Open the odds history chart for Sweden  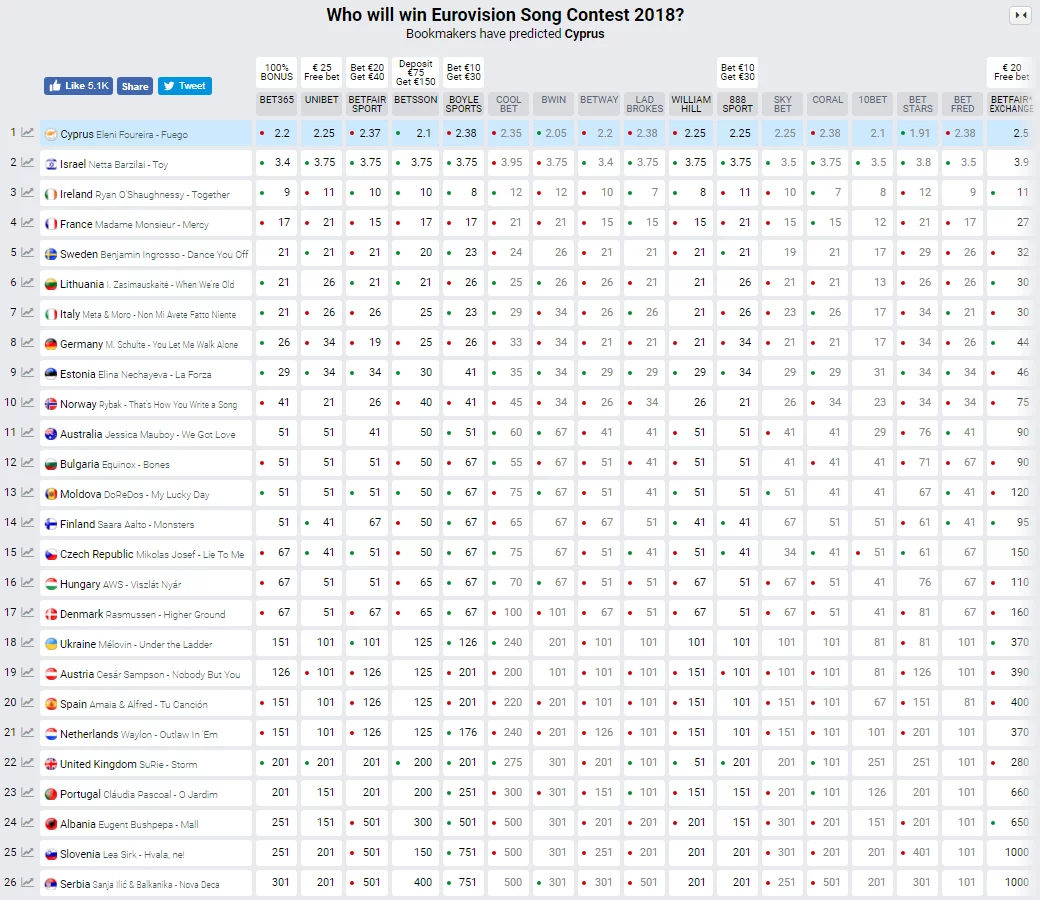[27, 253]
